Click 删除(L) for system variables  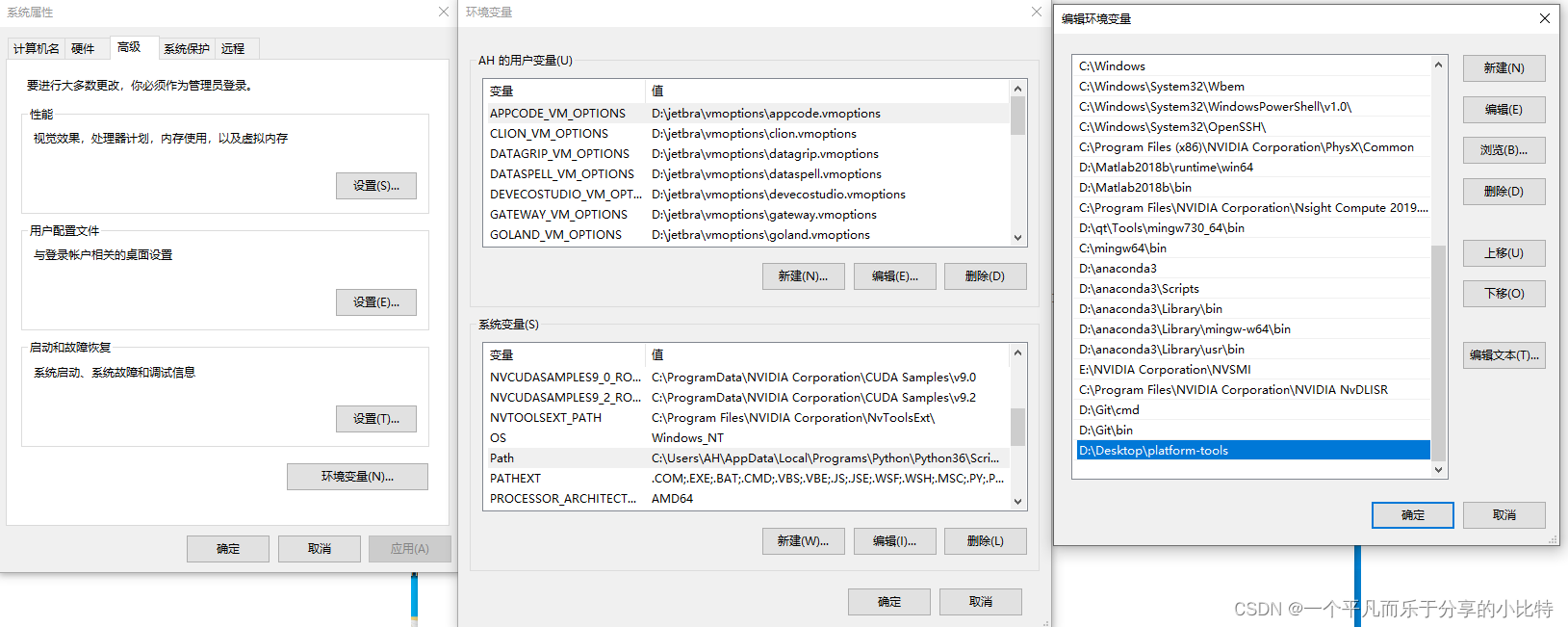[986, 541]
